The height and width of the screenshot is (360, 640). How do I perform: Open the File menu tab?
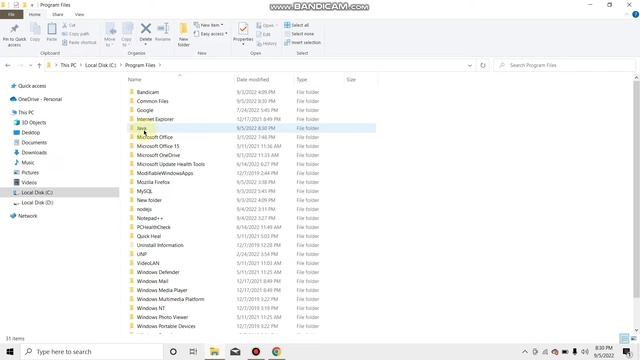pos(11,15)
